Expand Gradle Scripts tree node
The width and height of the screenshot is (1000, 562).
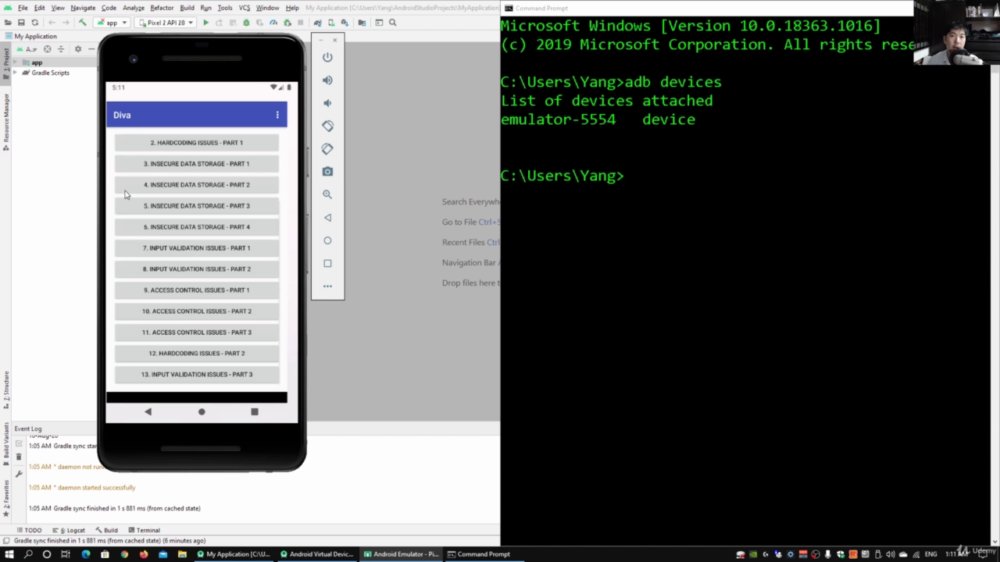coord(15,73)
